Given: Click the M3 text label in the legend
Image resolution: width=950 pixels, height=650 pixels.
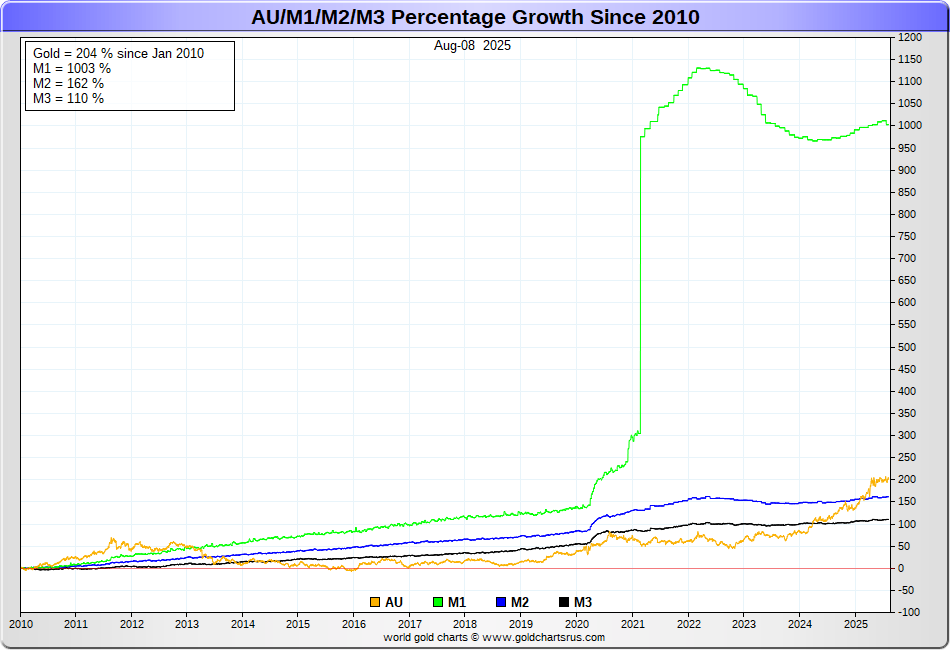Looking at the screenshot, I should coord(583,602).
